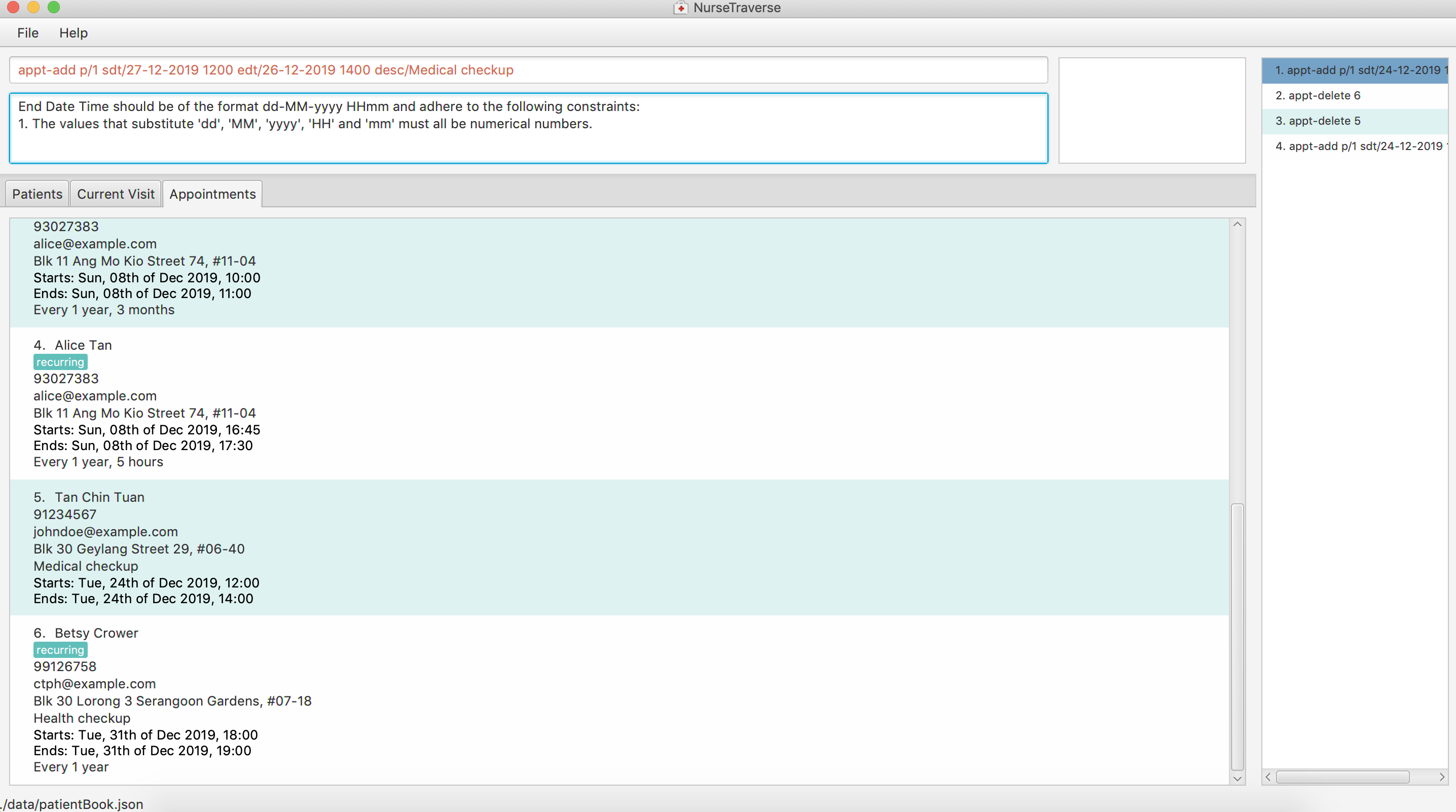Click 'Ends: Sun, 08th of Dec 2019, 17:30'
Image resolution: width=1456 pixels, height=812 pixels.
point(143,445)
